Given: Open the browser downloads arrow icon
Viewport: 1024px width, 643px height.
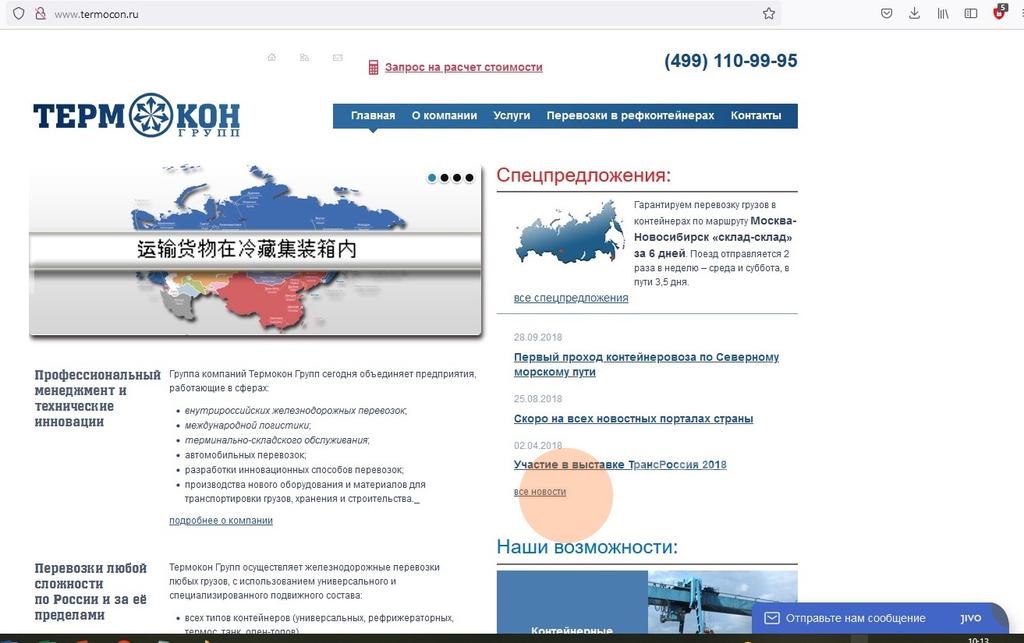Looking at the screenshot, I should [914, 14].
